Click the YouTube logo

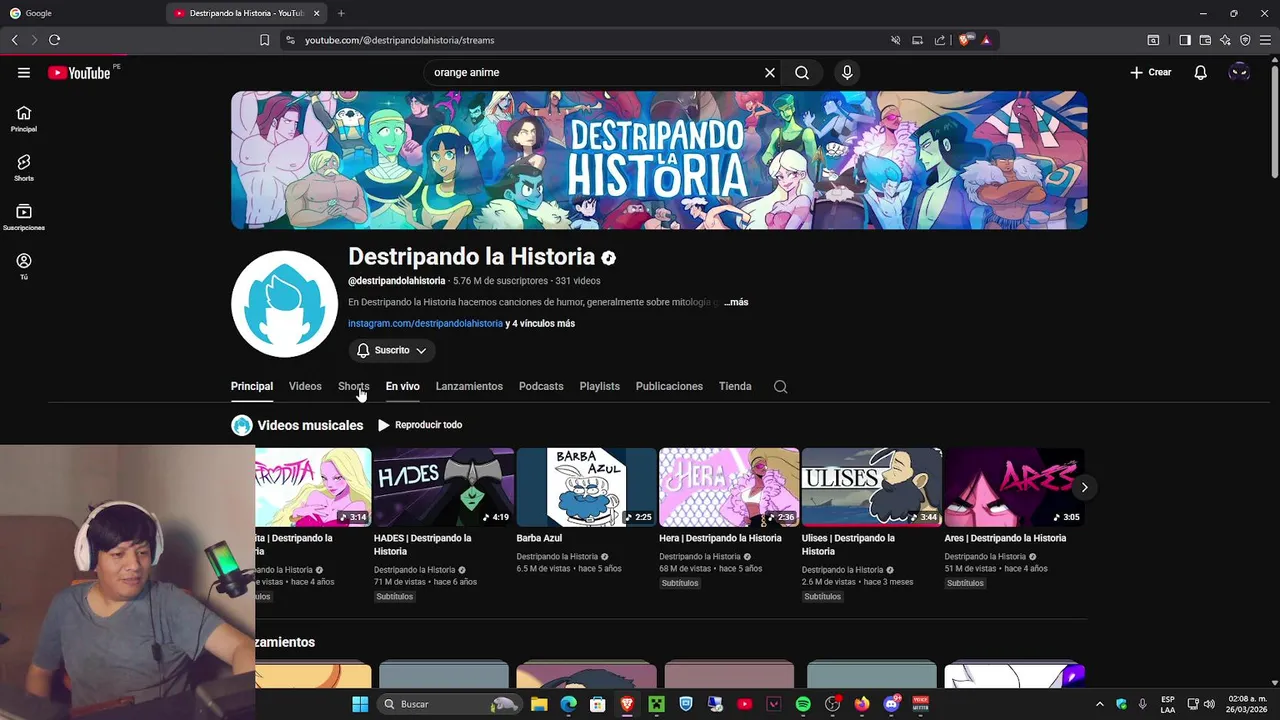[79, 72]
